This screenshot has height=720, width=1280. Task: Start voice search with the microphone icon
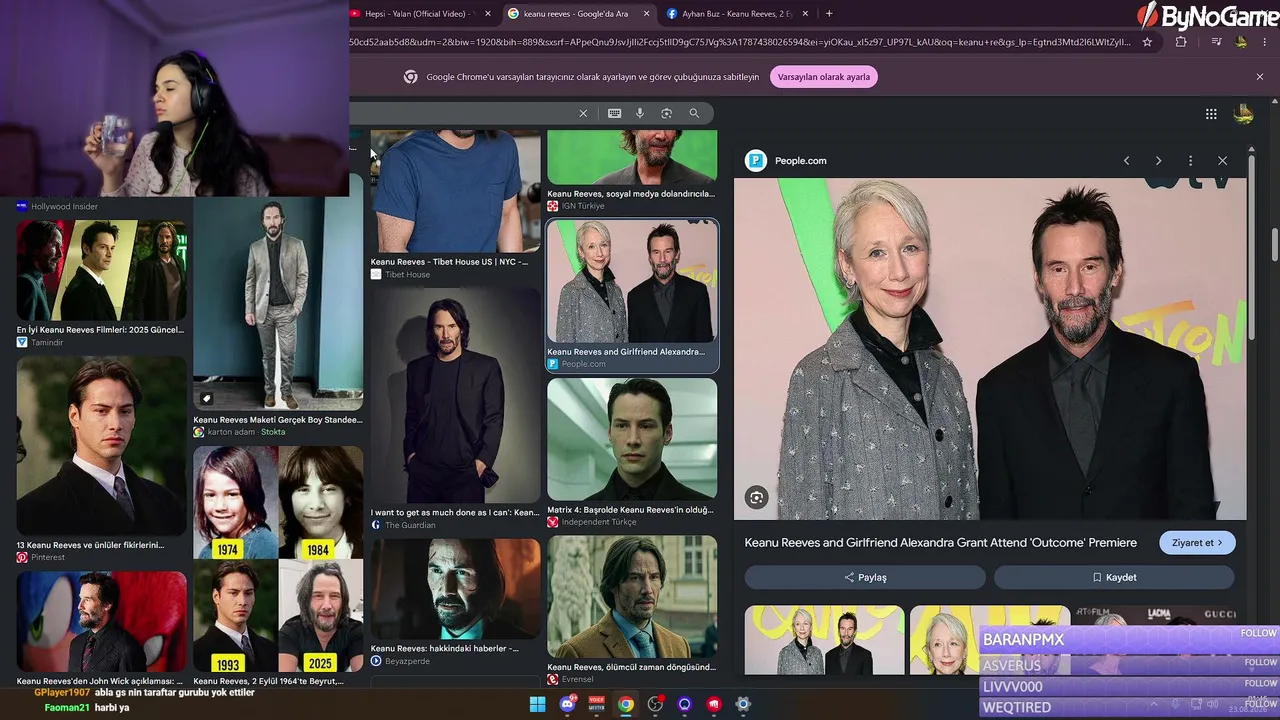point(640,113)
